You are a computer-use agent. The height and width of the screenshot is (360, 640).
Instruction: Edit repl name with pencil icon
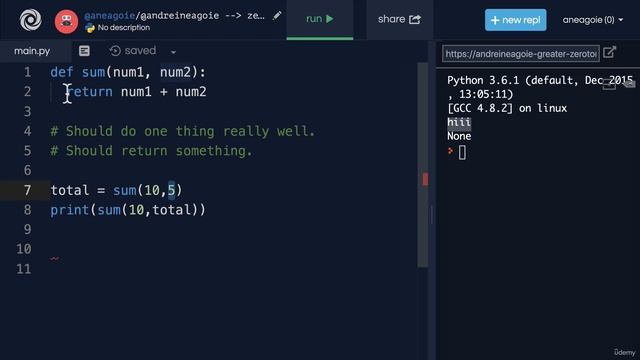click(277, 16)
